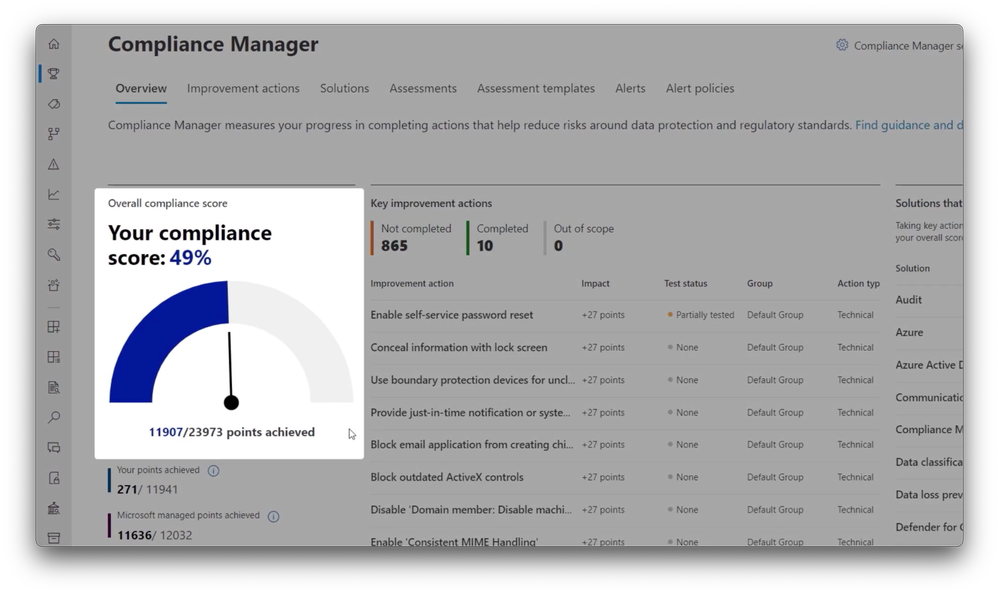Screen dimensions: 999x594
Task: Open the Policies sliders icon
Action: click(54, 224)
